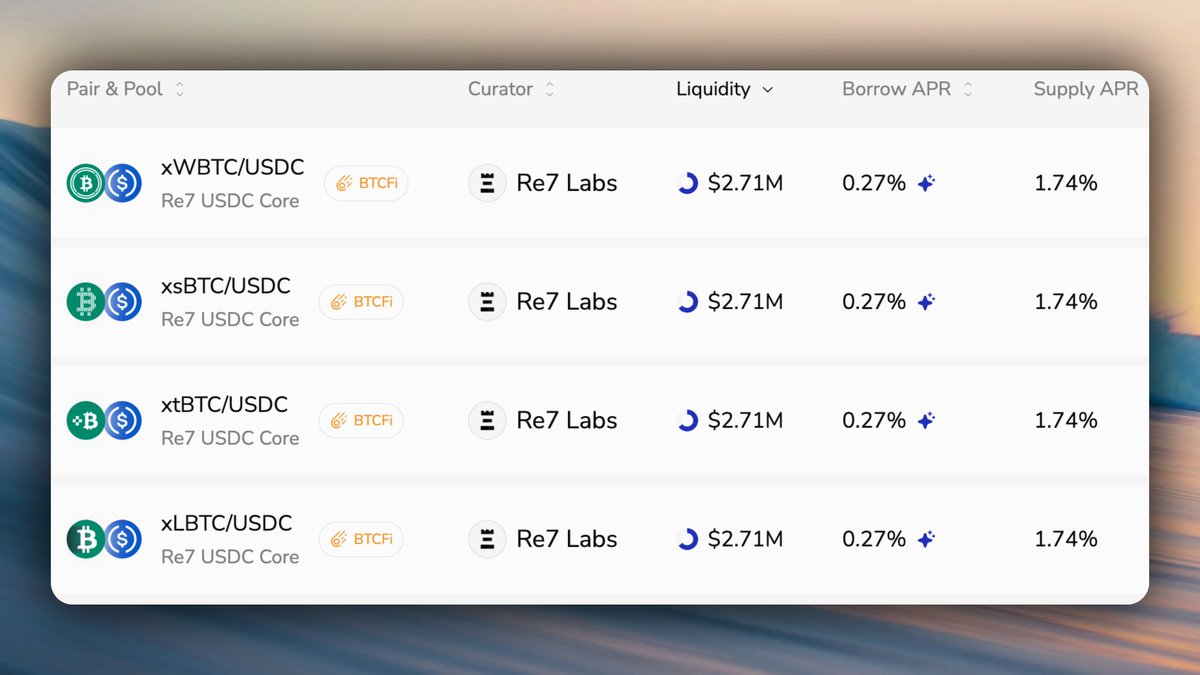Click liquidity usage ring in xLBTC row
The width and height of the screenshot is (1200, 675).
pyautogui.click(x=688, y=539)
